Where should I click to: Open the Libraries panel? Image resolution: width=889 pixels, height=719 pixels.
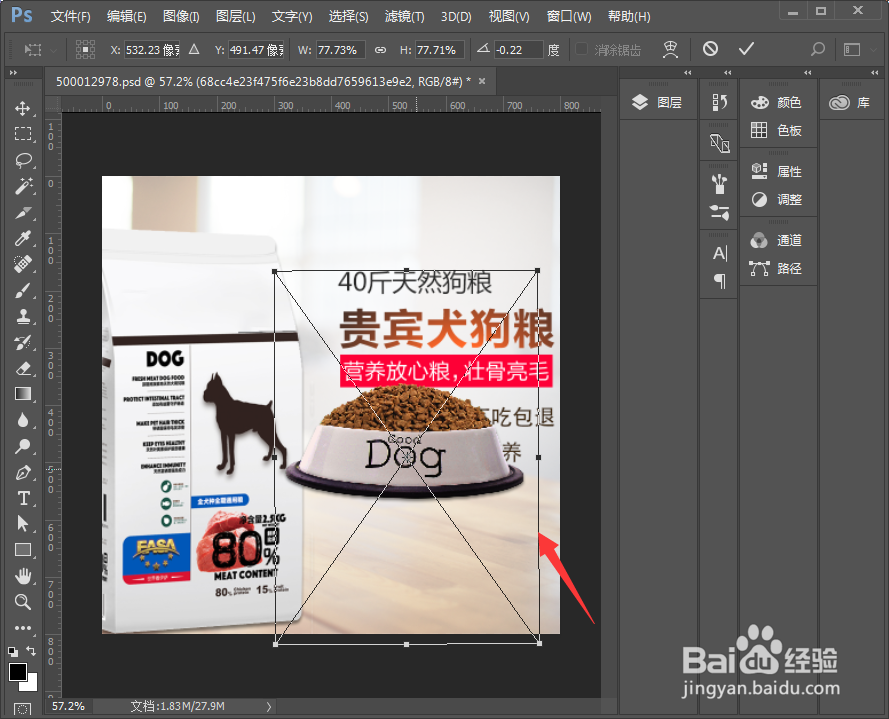tap(849, 103)
